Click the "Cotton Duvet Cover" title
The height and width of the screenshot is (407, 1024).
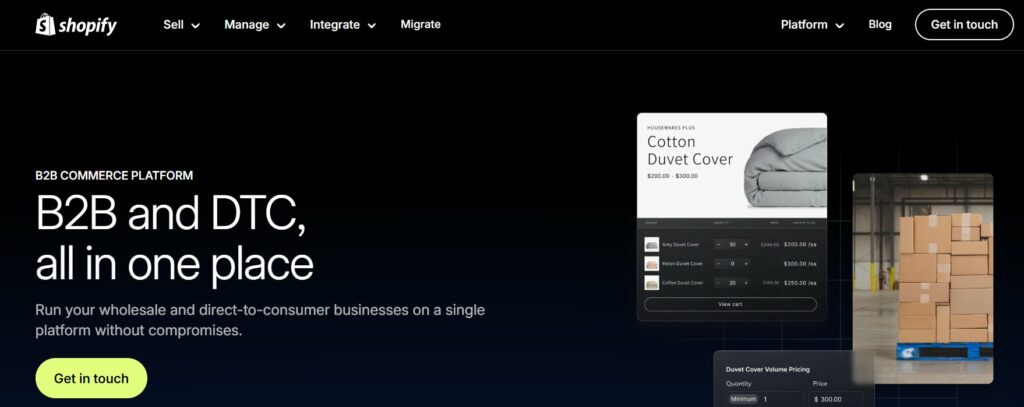[x=690, y=150]
